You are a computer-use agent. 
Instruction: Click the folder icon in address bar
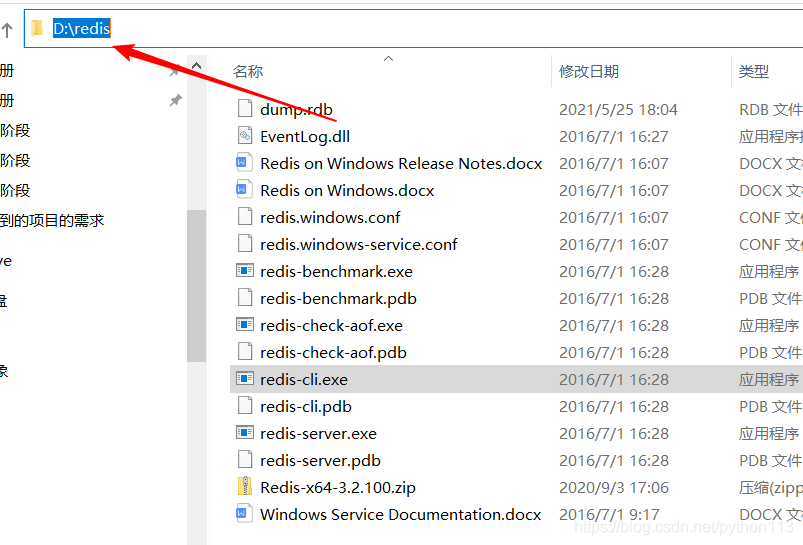point(37,28)
